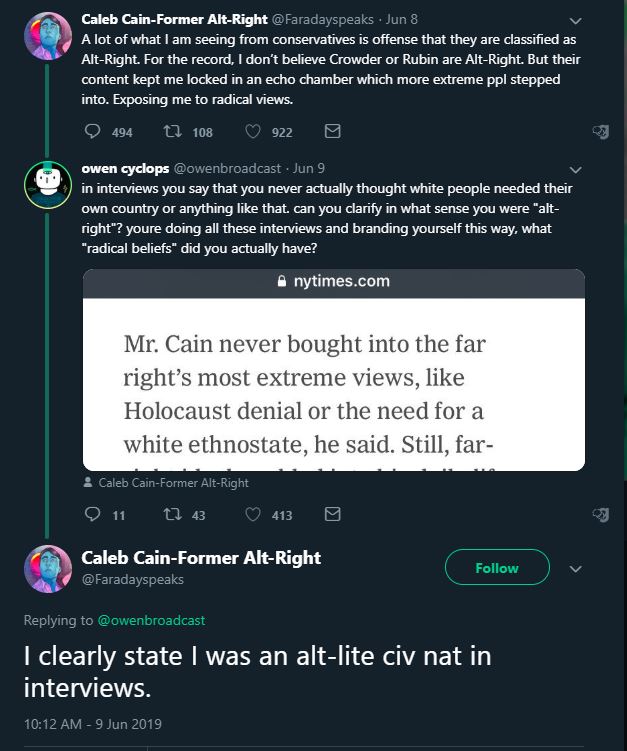
Task: Open the chevron menu on Caleb Cain's first tweet
Action: 574,20
